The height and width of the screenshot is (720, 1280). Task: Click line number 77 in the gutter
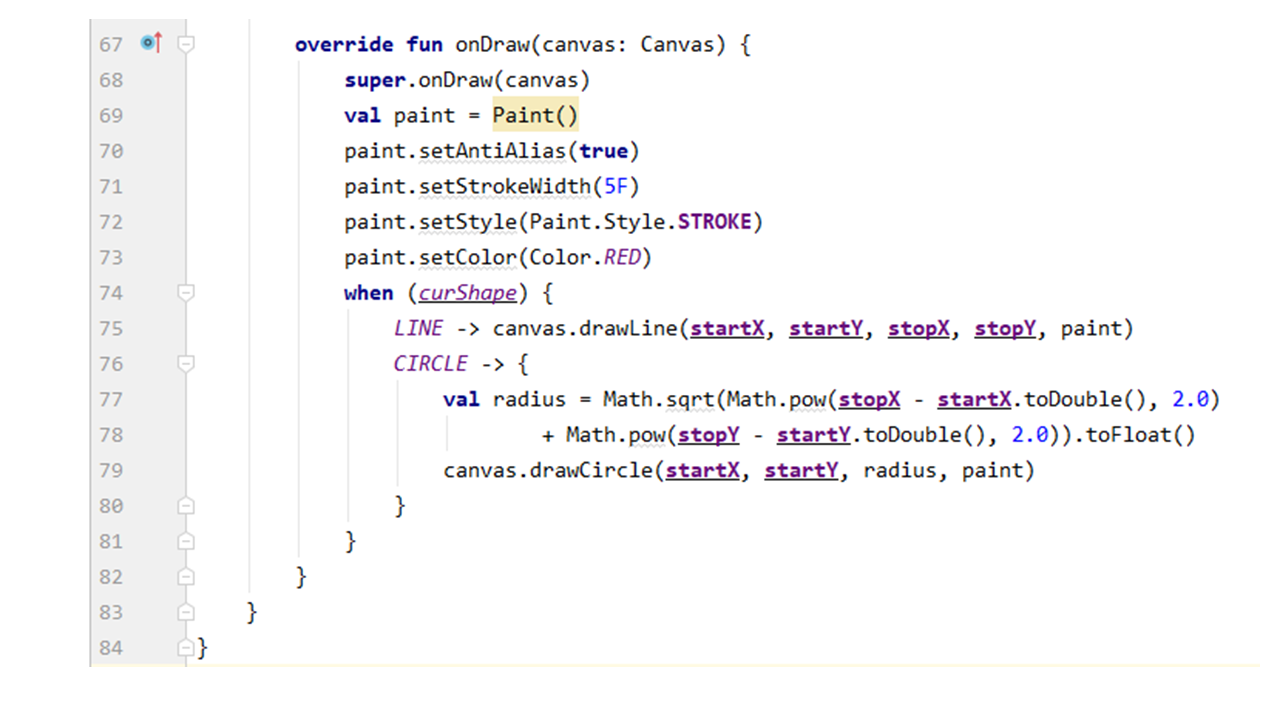click(111, 400)
